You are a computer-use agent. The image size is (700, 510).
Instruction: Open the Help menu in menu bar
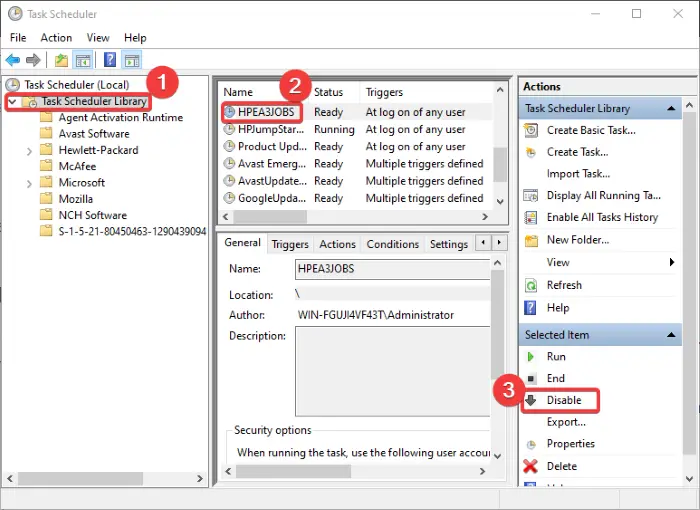pos(135,38)
